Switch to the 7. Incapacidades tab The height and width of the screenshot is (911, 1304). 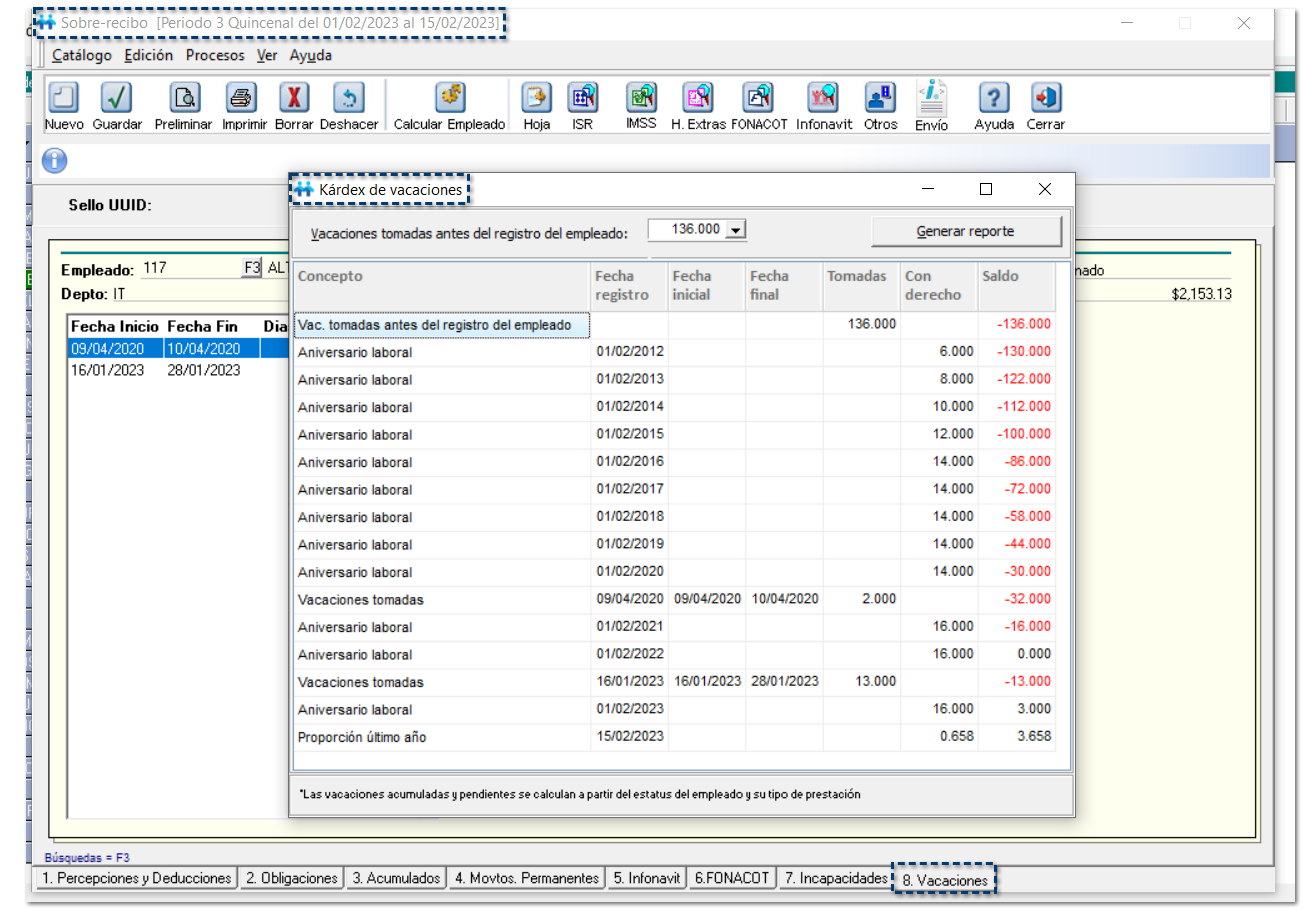tap(834, 878)
